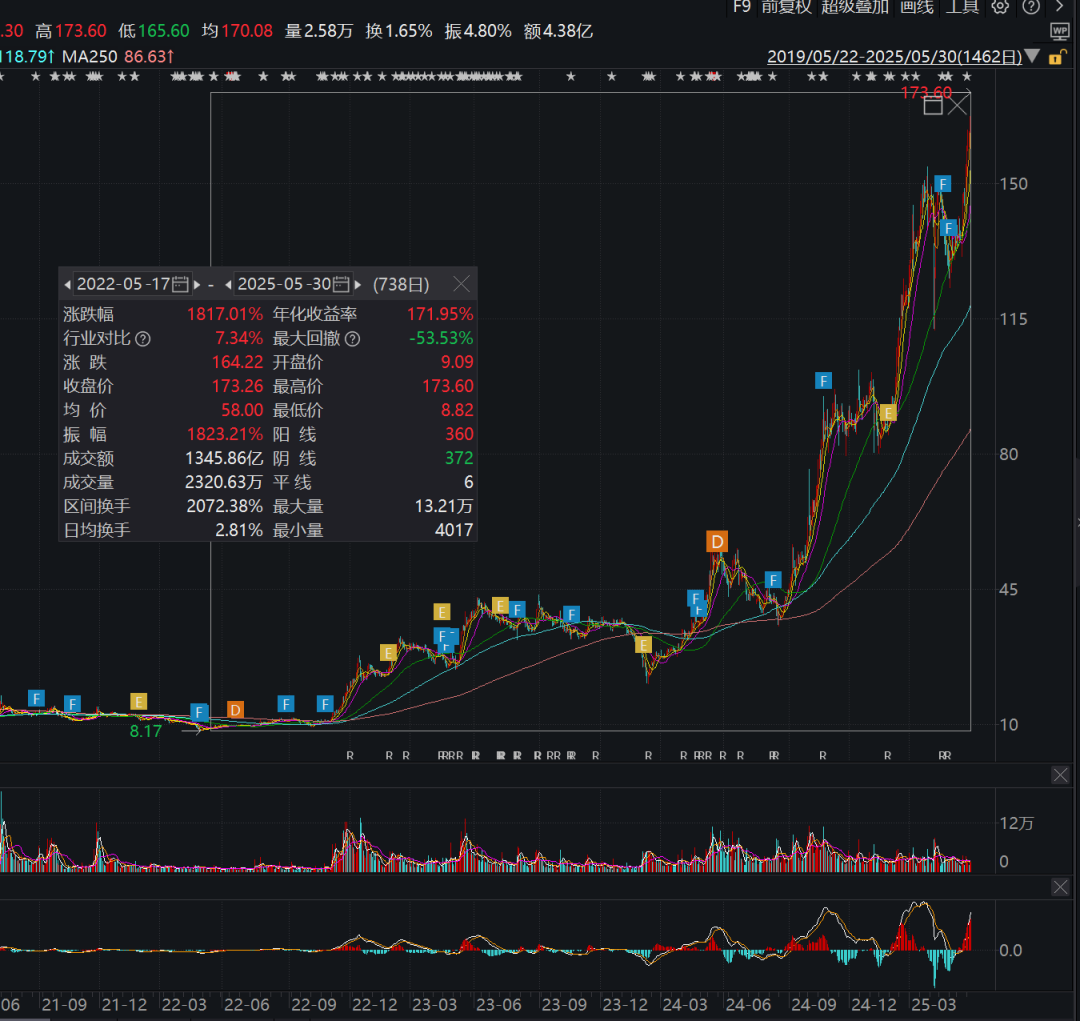Screen dimensions: 1080x1021
Task: Step start date 2022-05-17 forward one day
Action: click(197, 285)
